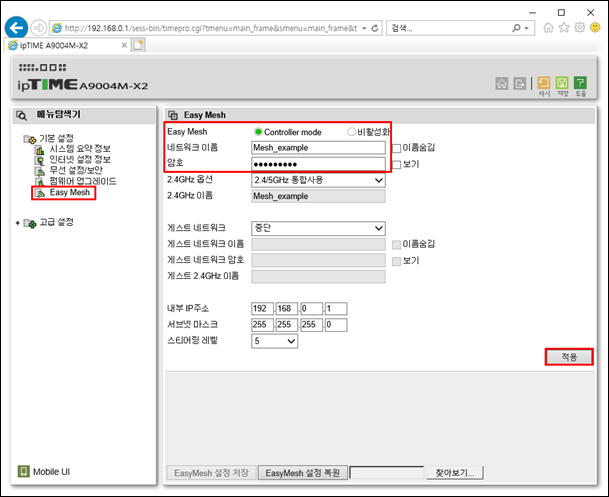Open the 스티어링 레벨 dropdown

point(274,341)
